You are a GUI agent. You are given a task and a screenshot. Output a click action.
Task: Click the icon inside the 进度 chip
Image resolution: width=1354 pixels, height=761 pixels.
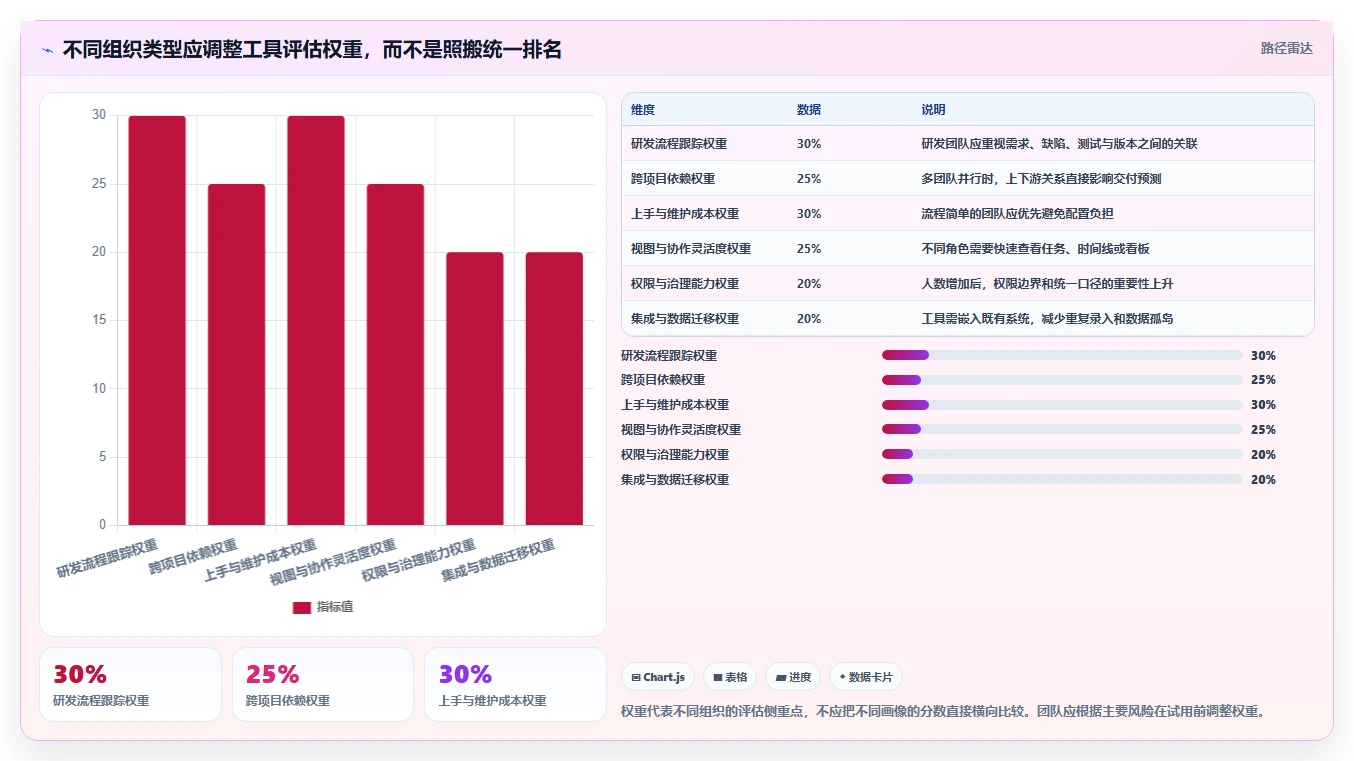[x=781, y=677]
